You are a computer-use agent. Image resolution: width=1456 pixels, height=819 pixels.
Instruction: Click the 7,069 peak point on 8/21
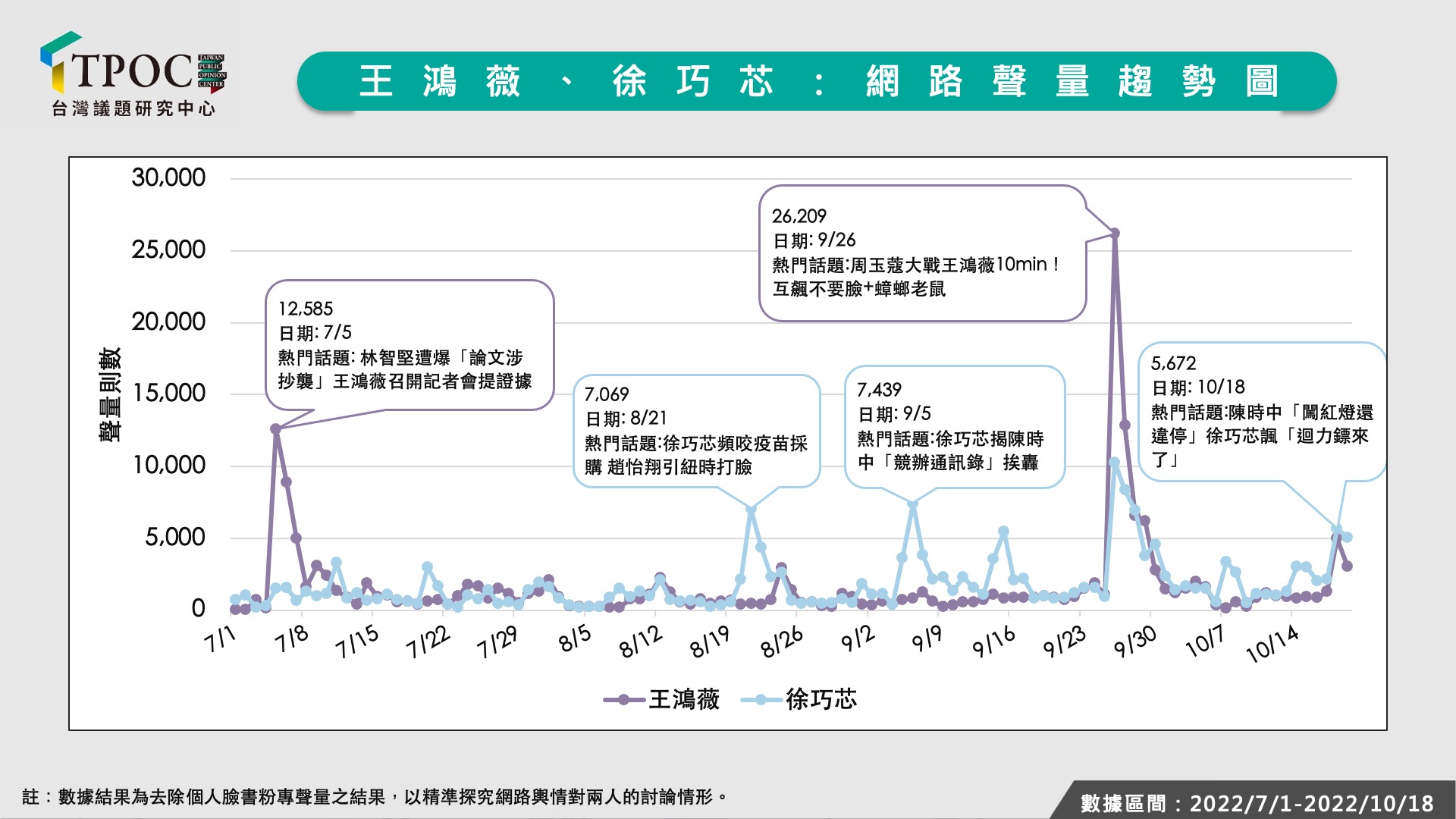(751, 510)
